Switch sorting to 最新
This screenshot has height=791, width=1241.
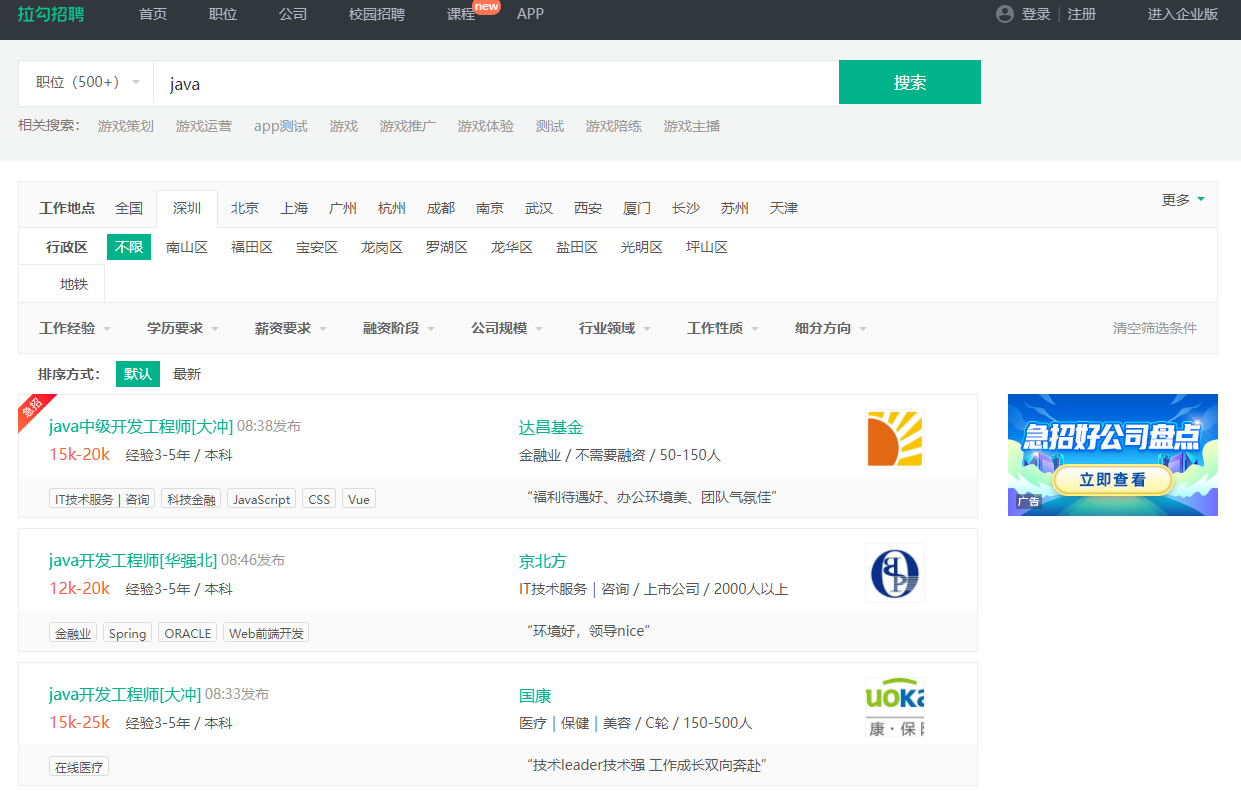pyautogui.click(x=187, y=373)
